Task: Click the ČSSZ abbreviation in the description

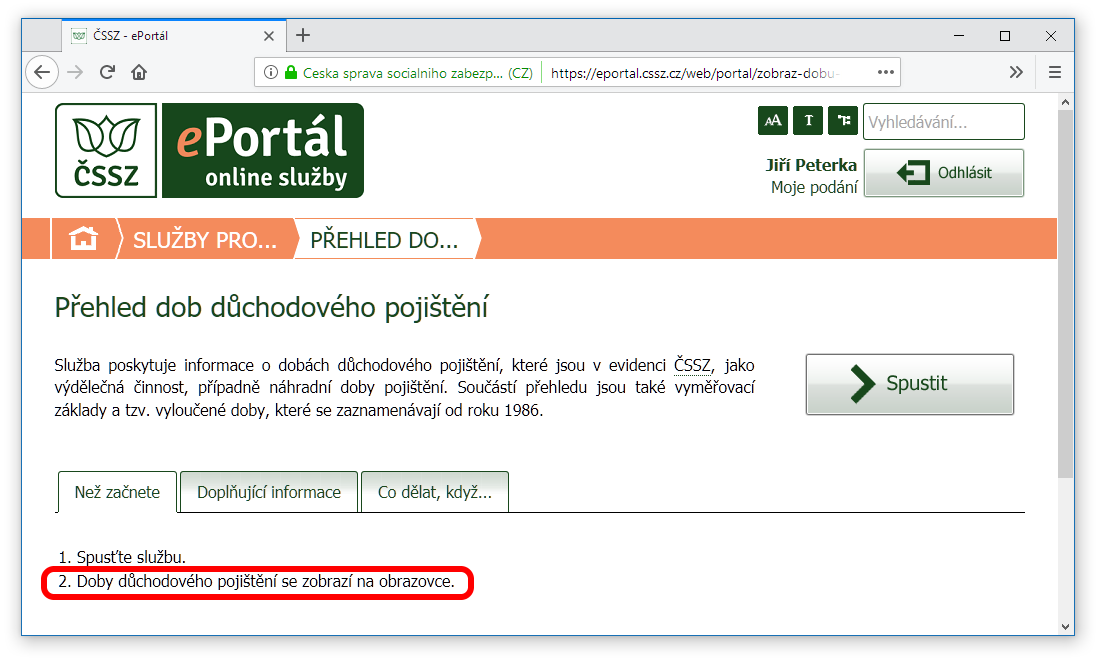Action: pyautogui.click(x=692, y=365)
